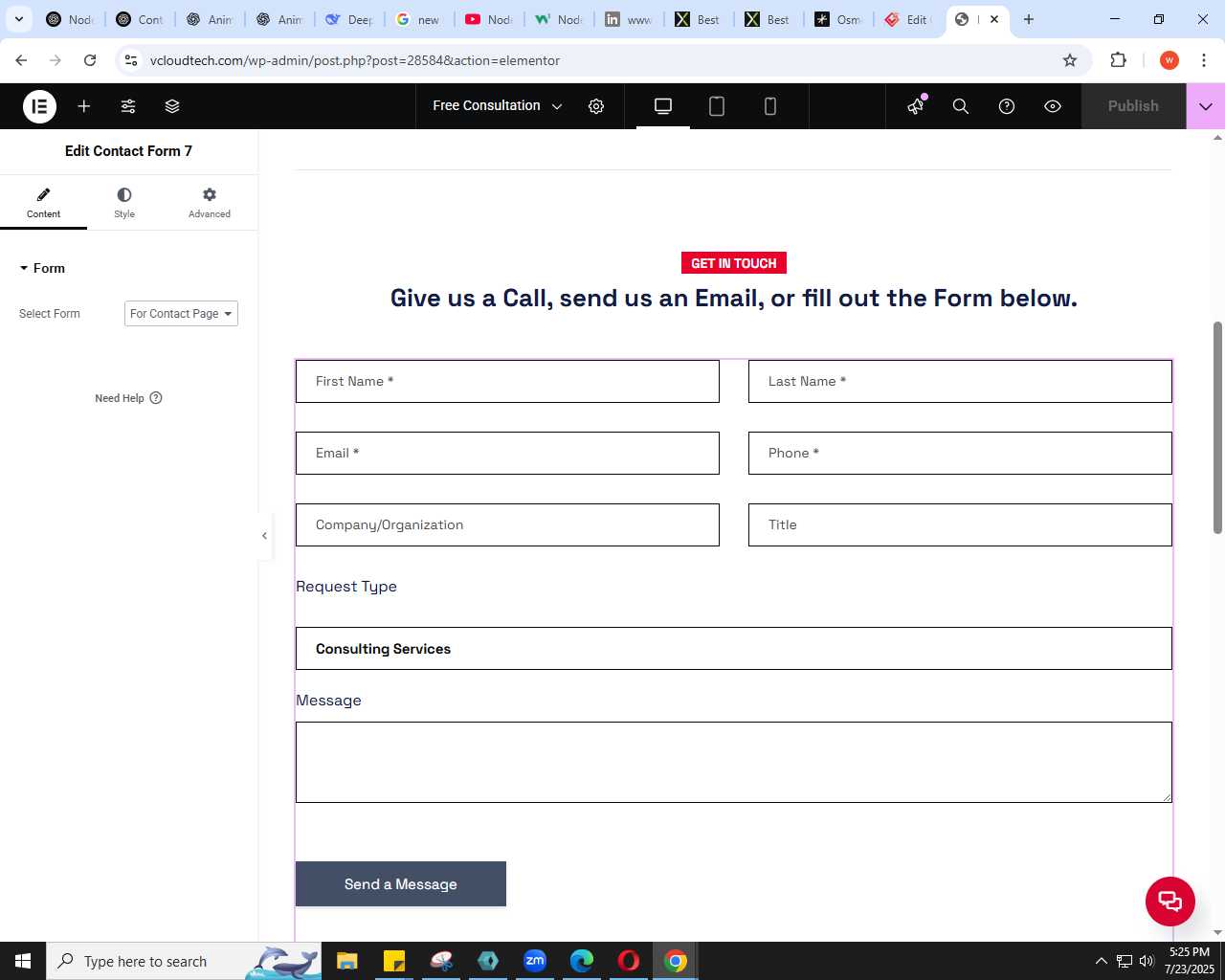Open page settings gear in top bar
Image resolution: width=1225 pixels, height=980 pixels.
(596, 106)
